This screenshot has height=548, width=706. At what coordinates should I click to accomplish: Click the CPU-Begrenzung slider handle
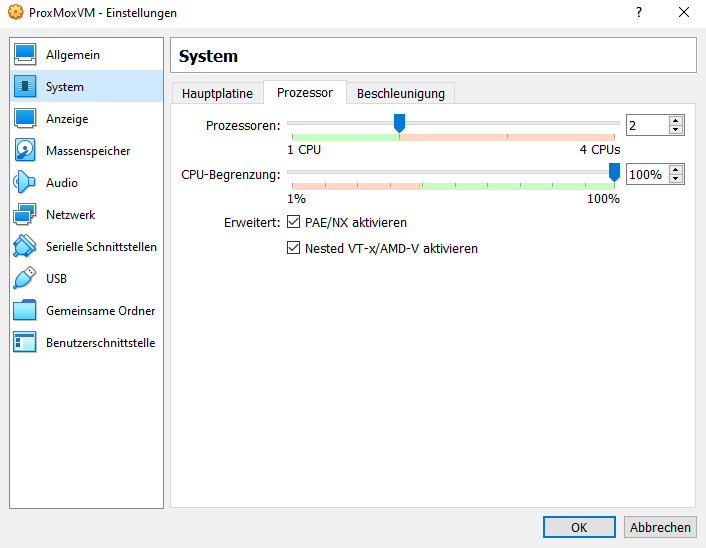[614, 172]
